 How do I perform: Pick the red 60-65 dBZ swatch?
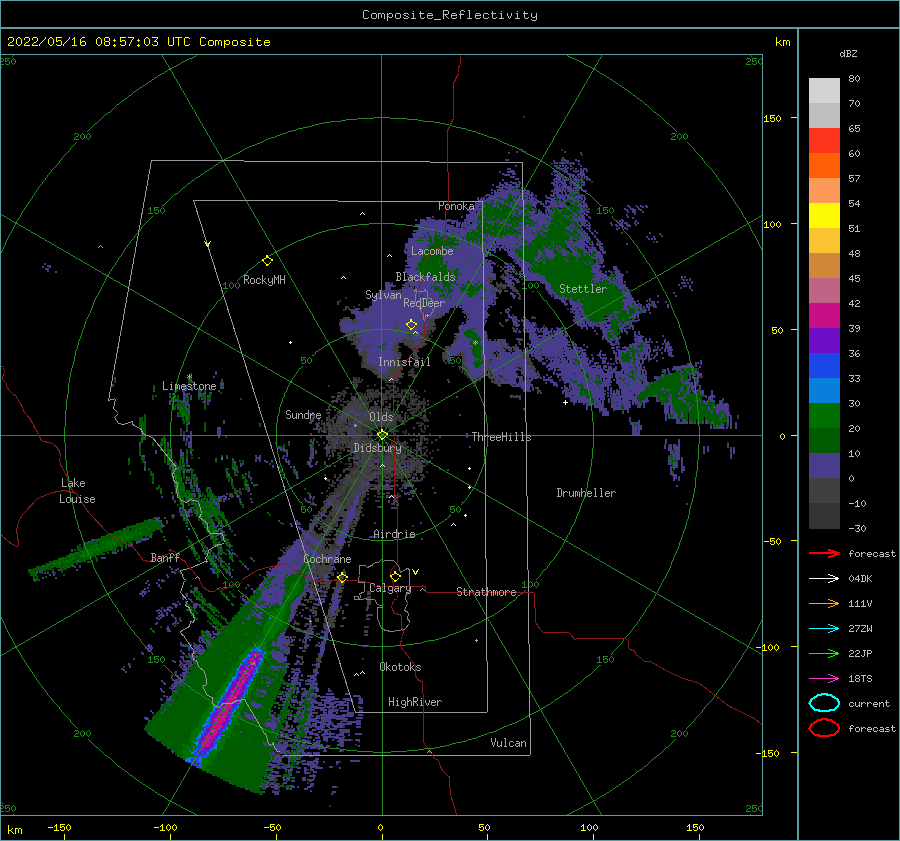coord(824,140)
